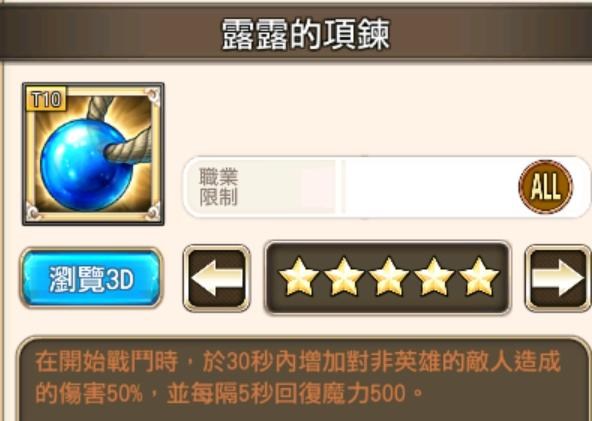592x421 pixels.
Task: Tap the item effect description panel
Action: tap(304, 379)
